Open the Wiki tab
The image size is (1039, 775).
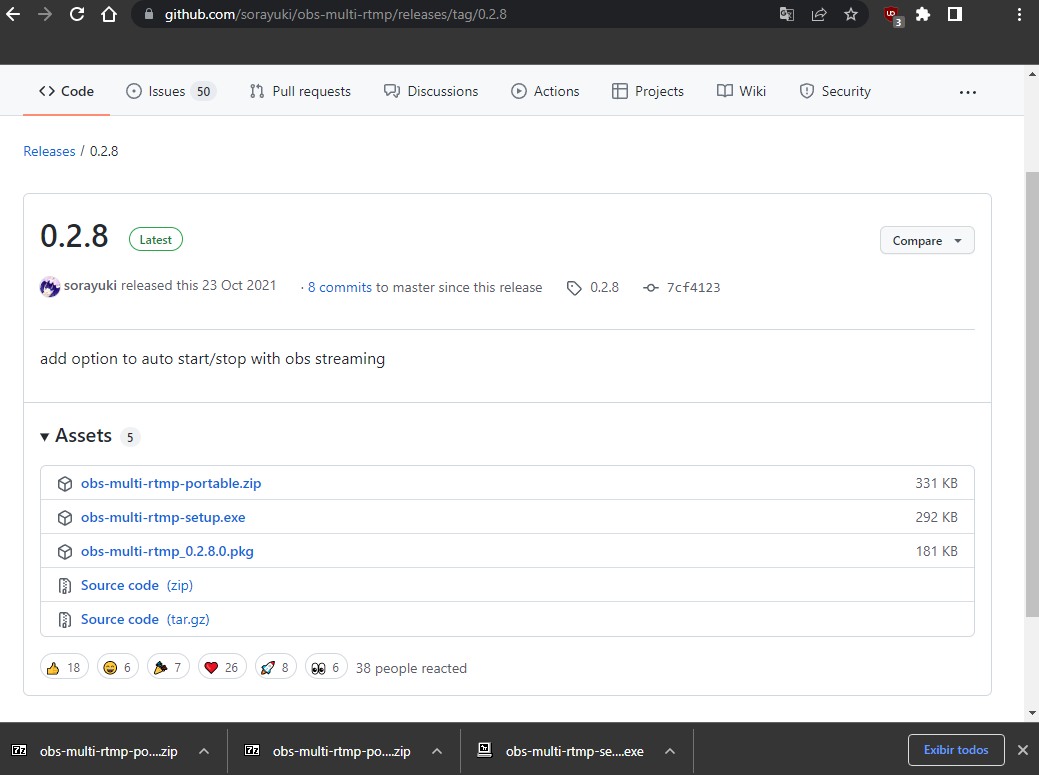tap(741, 91)
